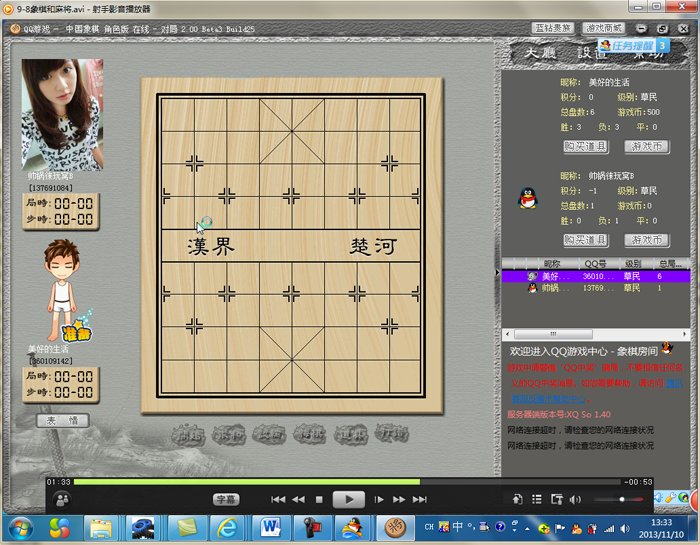Stop video playback
Viewport: 700px width, 545px height.
[x=319, y=499]
